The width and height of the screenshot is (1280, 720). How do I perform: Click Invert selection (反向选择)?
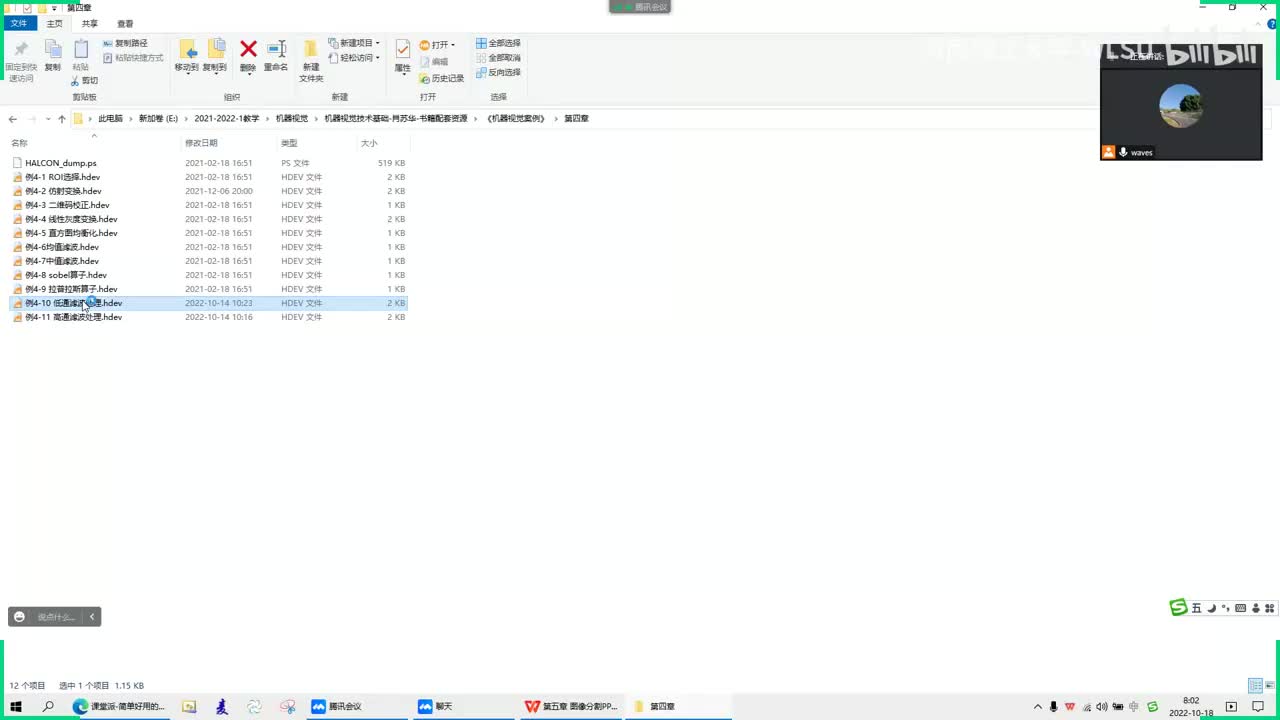pos(498,72)
